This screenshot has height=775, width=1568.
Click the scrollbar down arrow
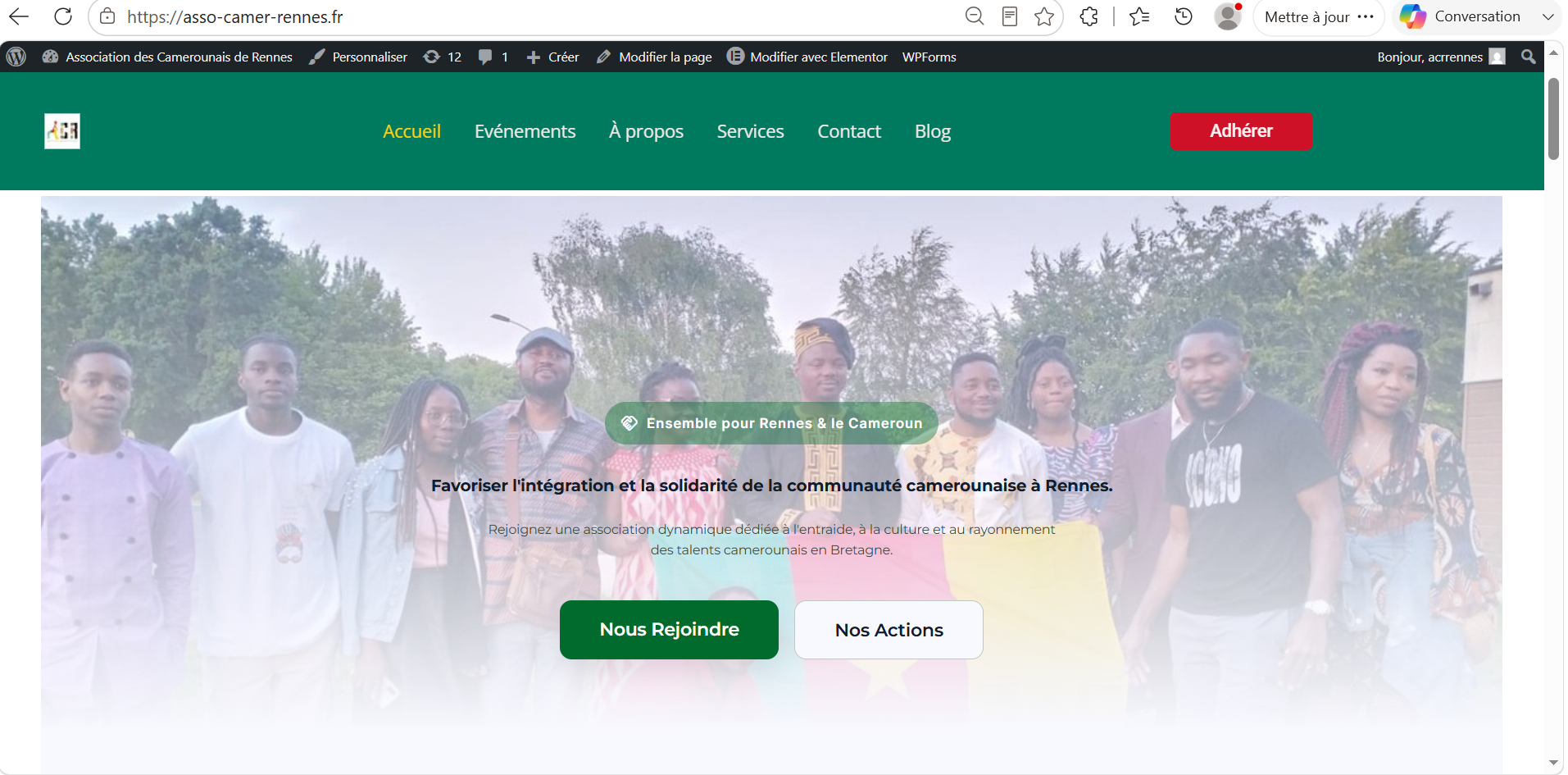click(x=1553, y=763)
